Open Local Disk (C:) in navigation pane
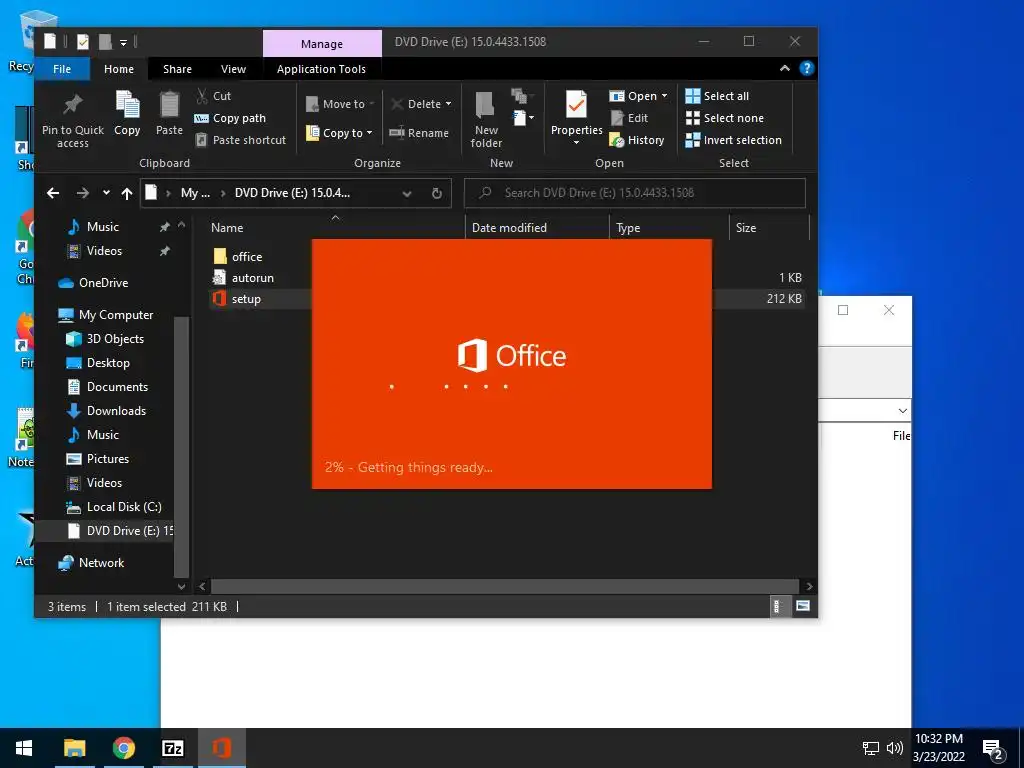Image resolution: width=1024 pixels, height=768 pixels. 114,507
